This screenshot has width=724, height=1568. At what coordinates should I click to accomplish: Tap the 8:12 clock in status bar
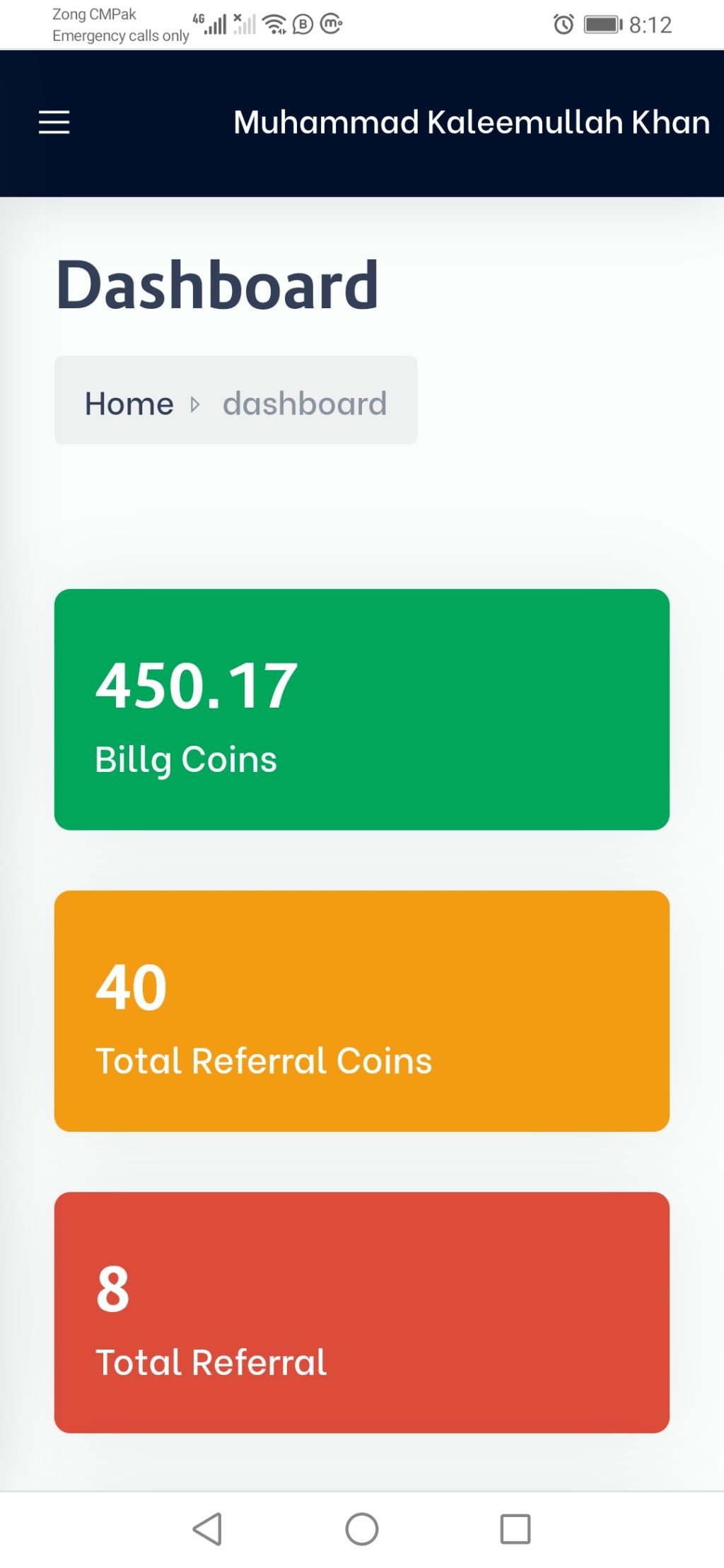(x=650, y=25)
